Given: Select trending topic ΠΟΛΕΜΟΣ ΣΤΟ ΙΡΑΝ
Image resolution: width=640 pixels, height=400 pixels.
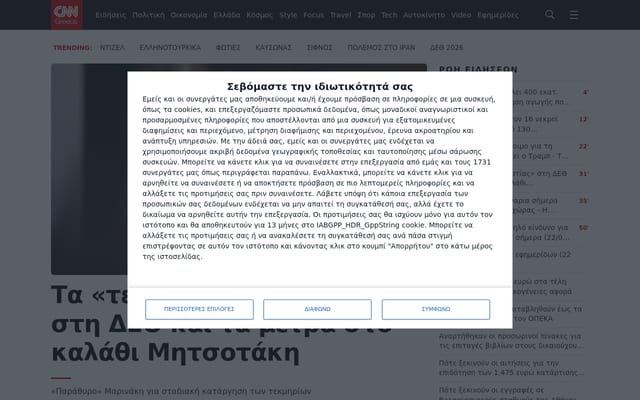Looking at the screenshot, I should tap(381, 47).
